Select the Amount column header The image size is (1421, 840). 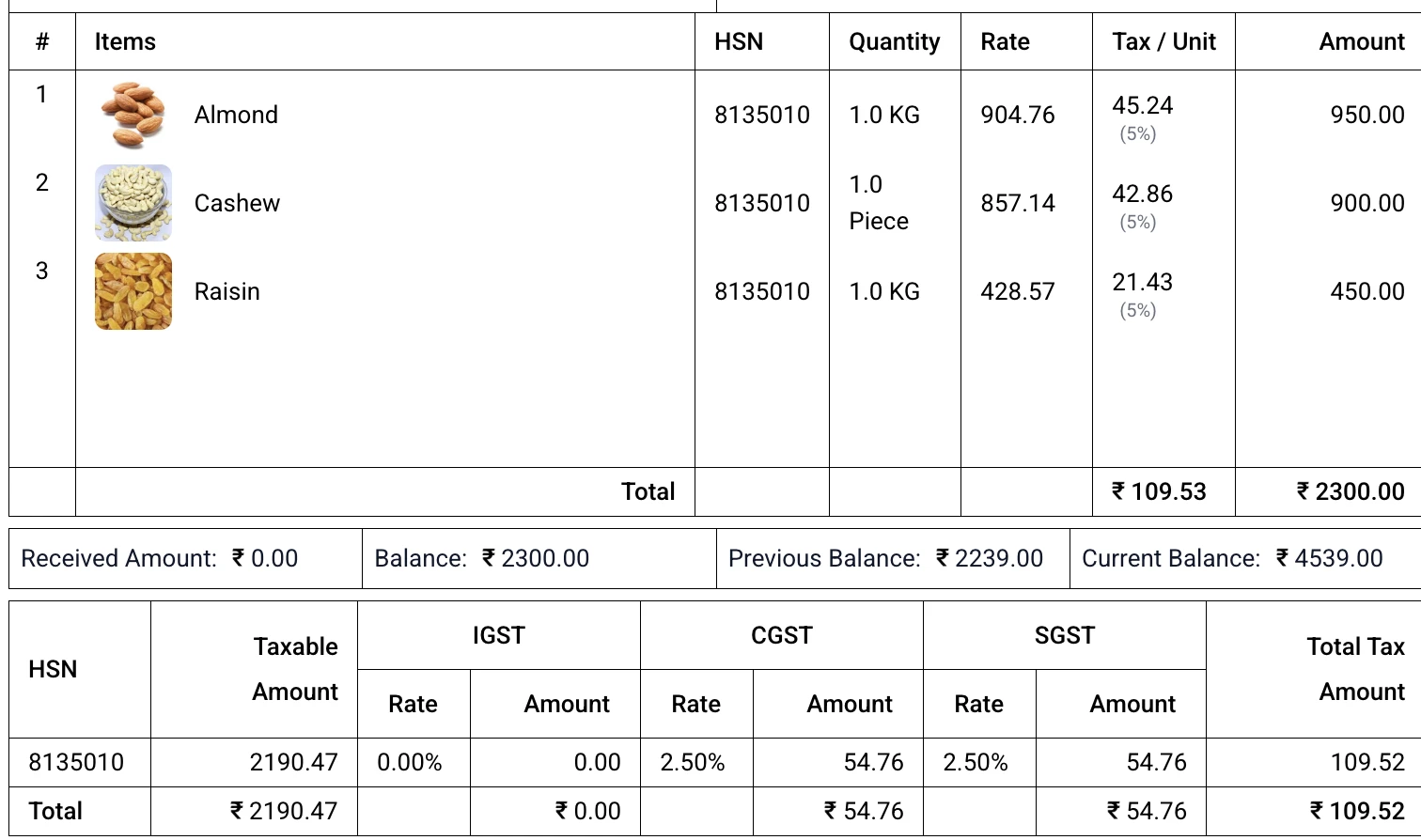1362,41
